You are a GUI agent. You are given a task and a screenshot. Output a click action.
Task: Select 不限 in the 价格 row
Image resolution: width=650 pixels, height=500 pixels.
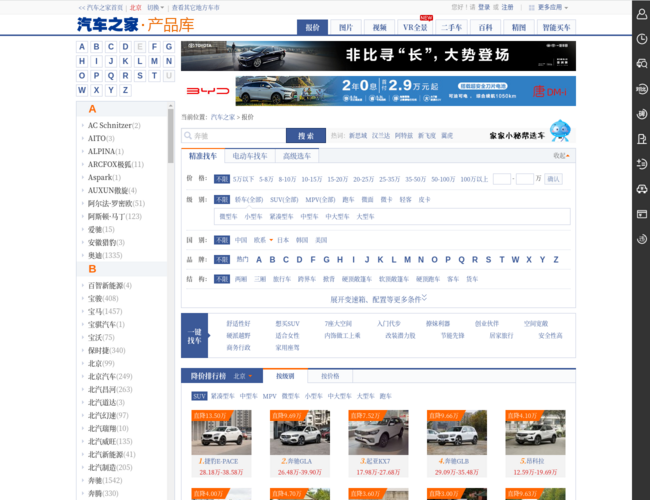(x=222, y=179)
